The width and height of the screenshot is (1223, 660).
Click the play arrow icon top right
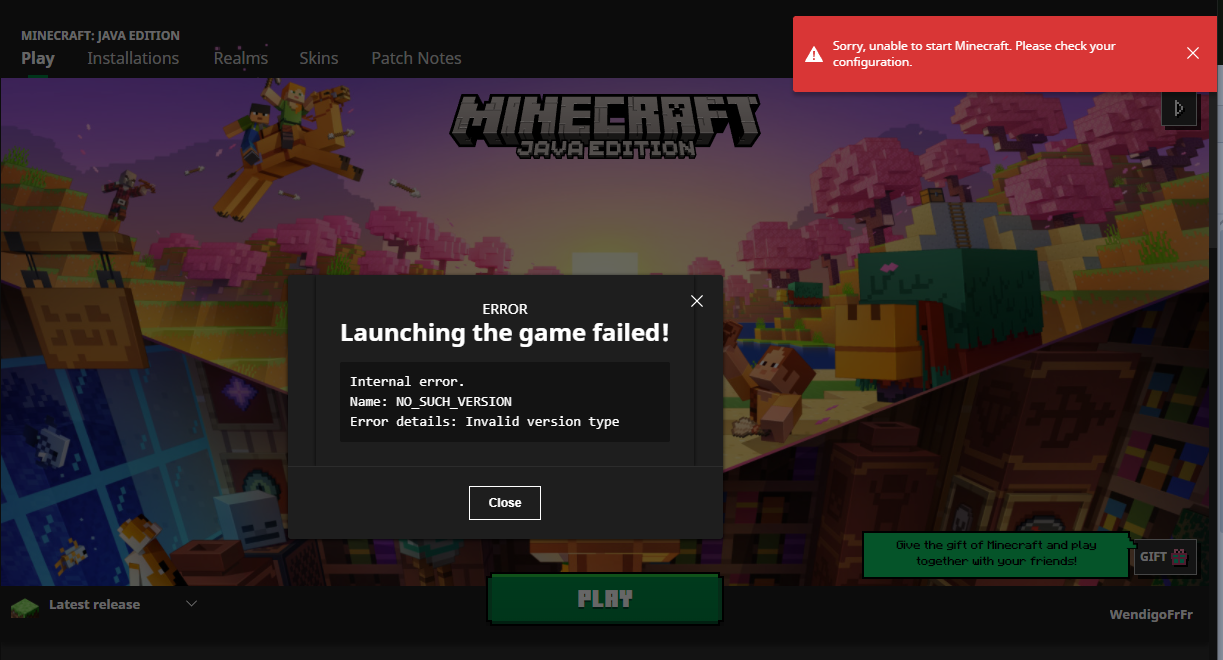coord(1180,108)
